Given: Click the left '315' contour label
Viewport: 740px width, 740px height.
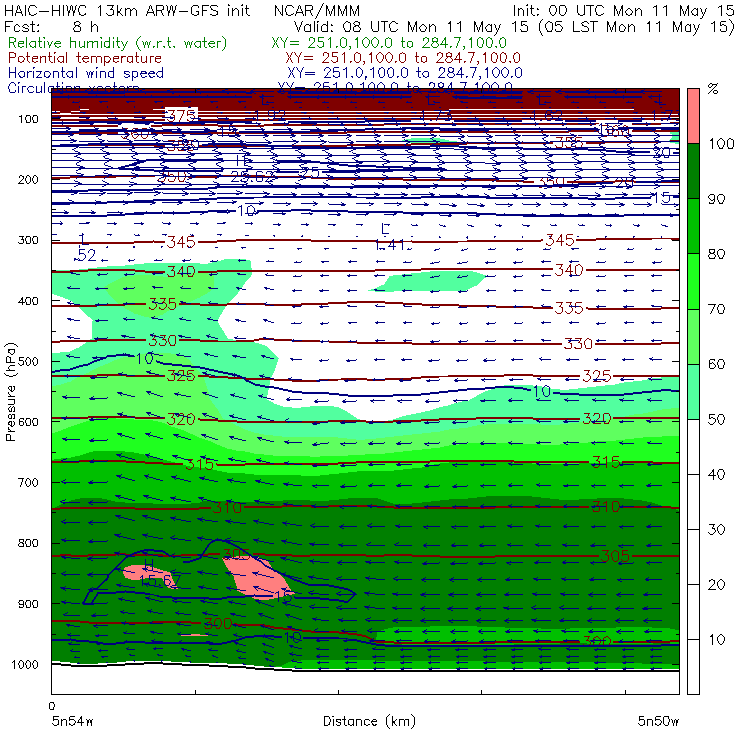Looking at the screenshot, I should [200, 464].
